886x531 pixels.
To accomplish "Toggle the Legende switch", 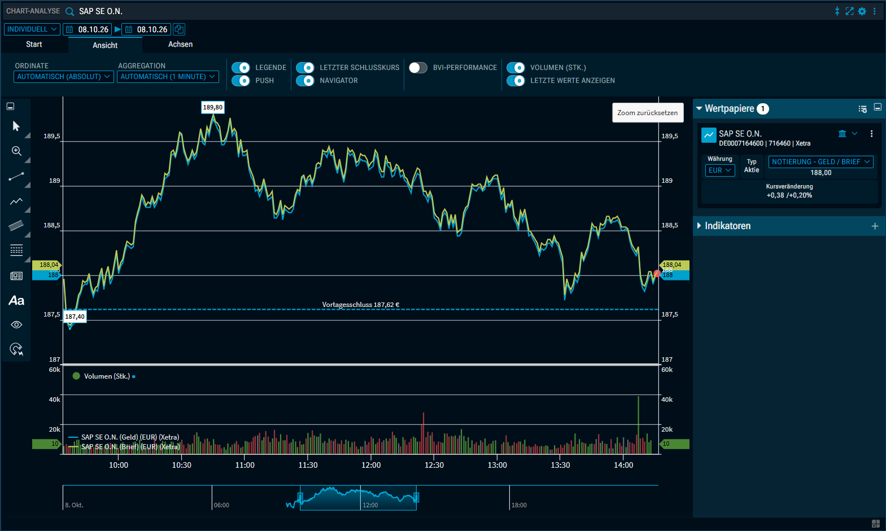I will coord(241,67).
